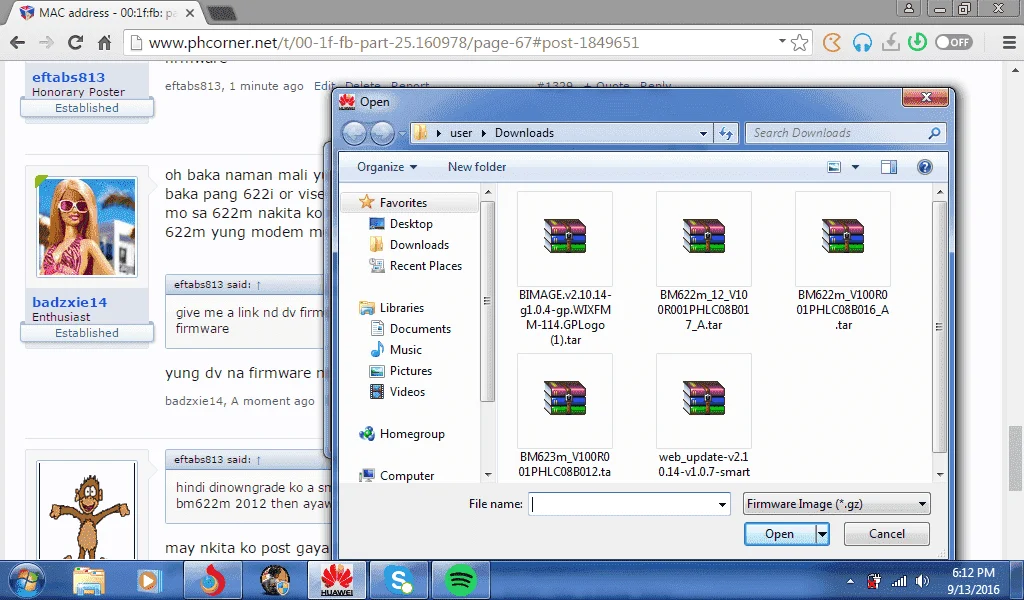Open the Chrome hamburger menu
Image resolution: width=1024 pixels, height=600 pixels.
coord(1008,42)
